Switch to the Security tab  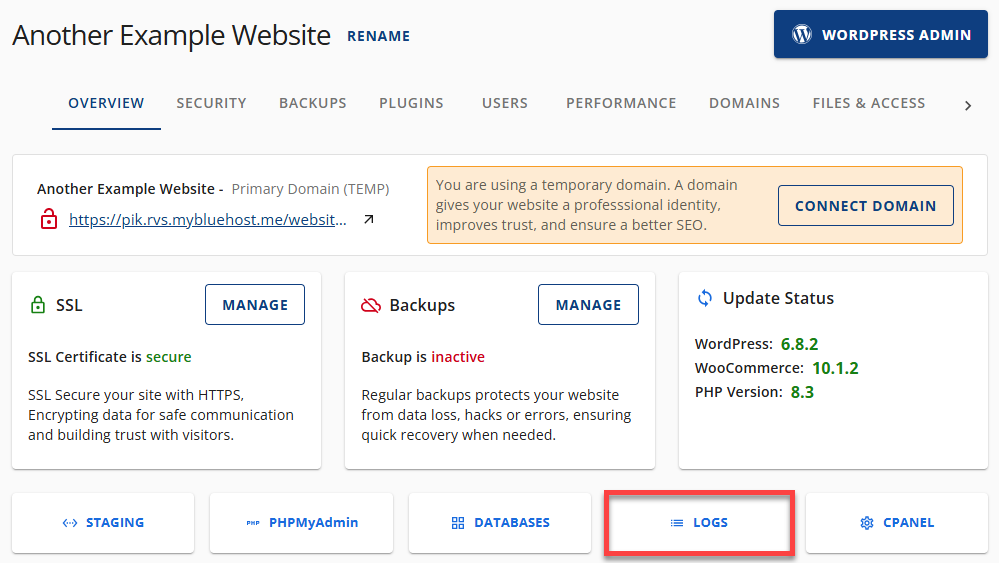pos(212,103)
